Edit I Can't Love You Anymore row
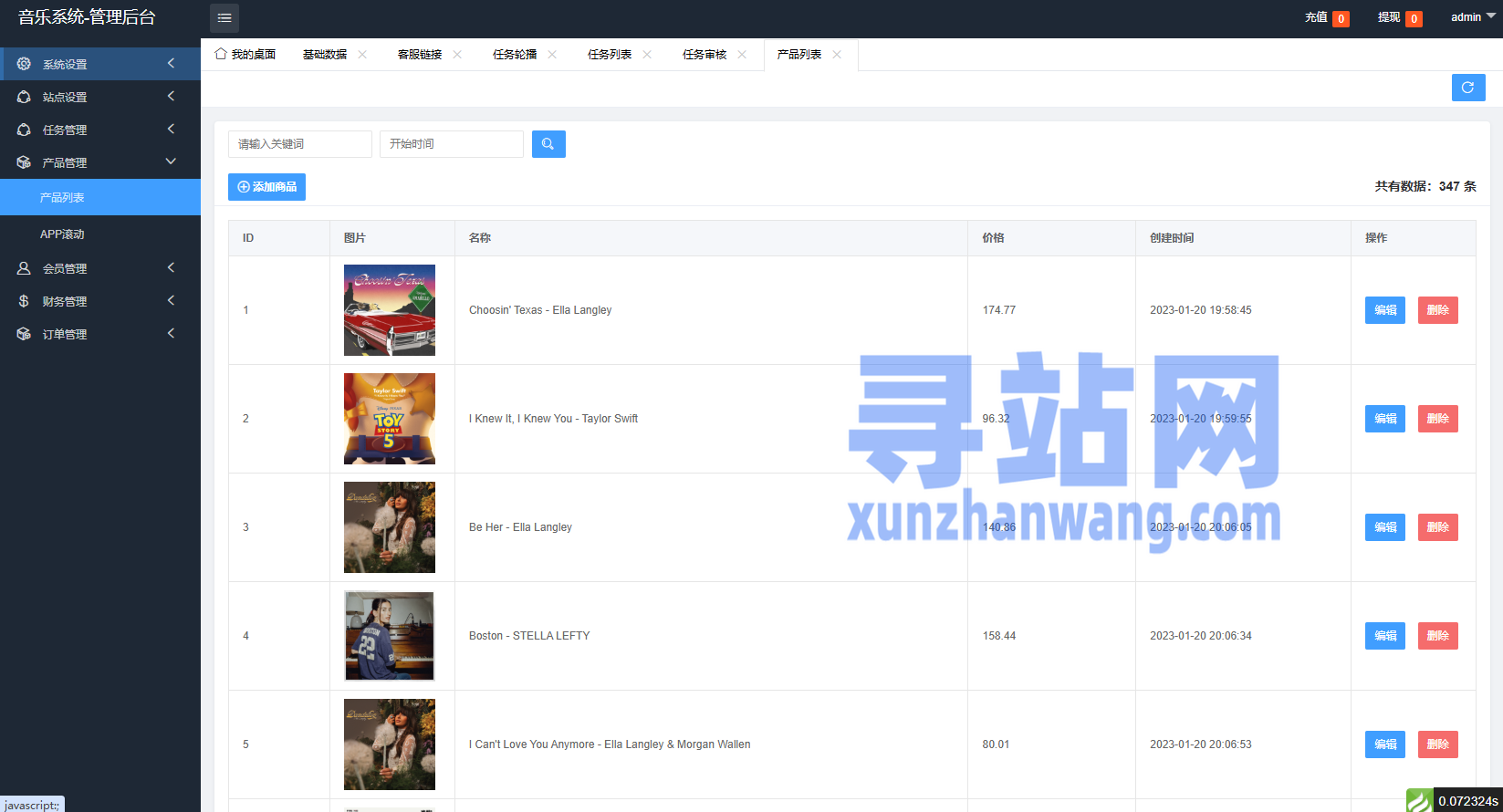 1385,744
